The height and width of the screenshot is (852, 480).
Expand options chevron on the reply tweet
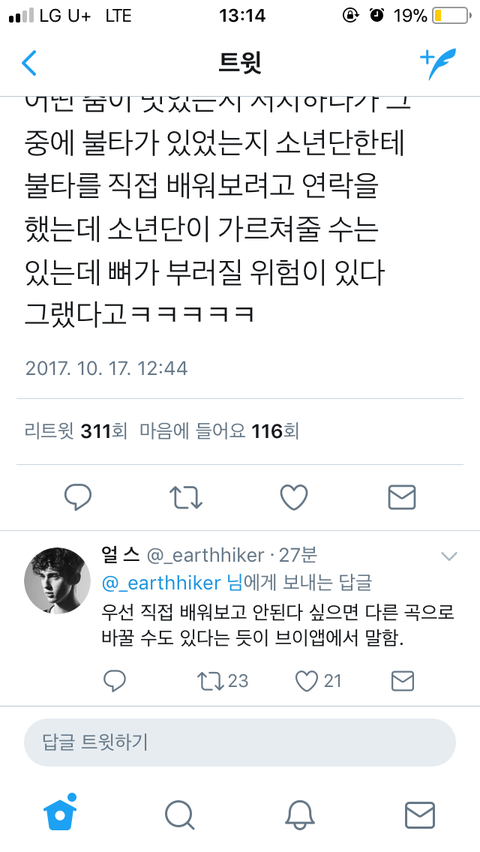[x=449, y=556]
